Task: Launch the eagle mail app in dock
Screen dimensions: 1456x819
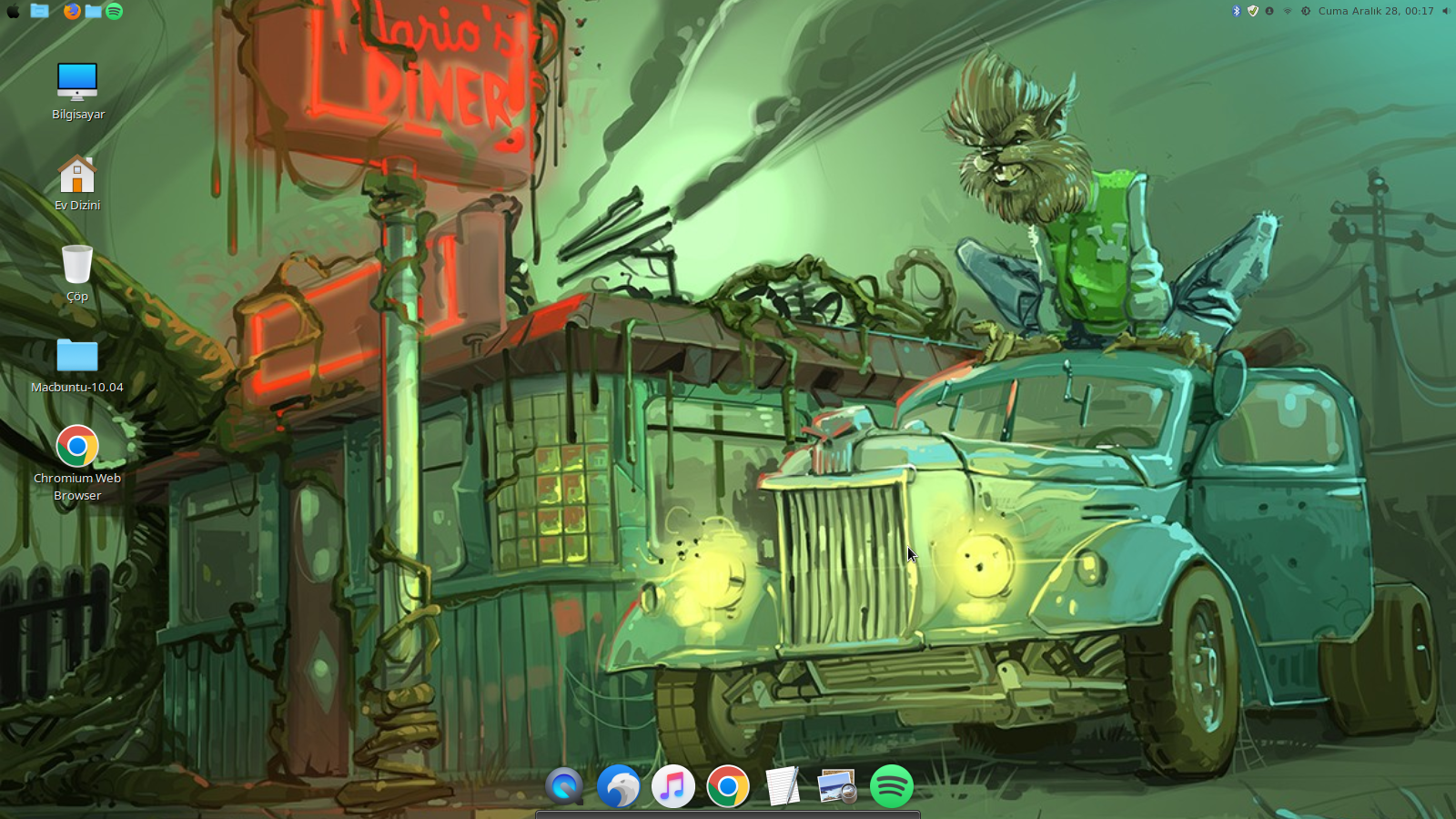Action: [619, 786]
